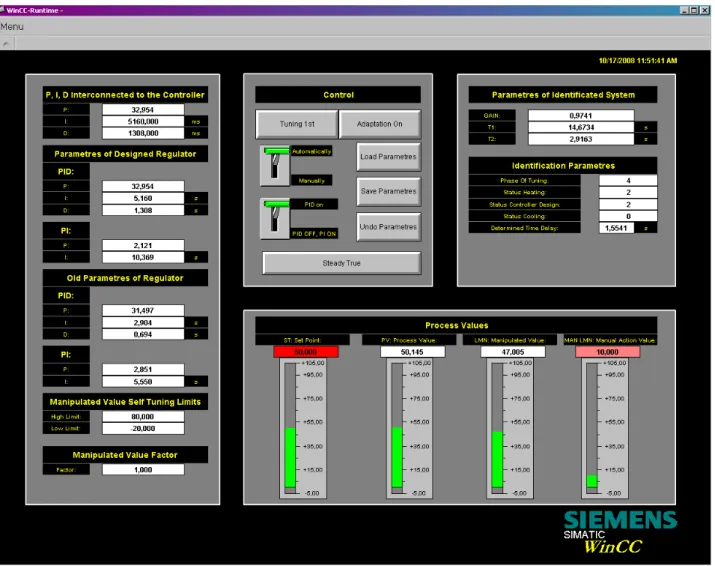Select designed PID I field 5,160
This screenshot has width=715, height=566.
[143, 198]
